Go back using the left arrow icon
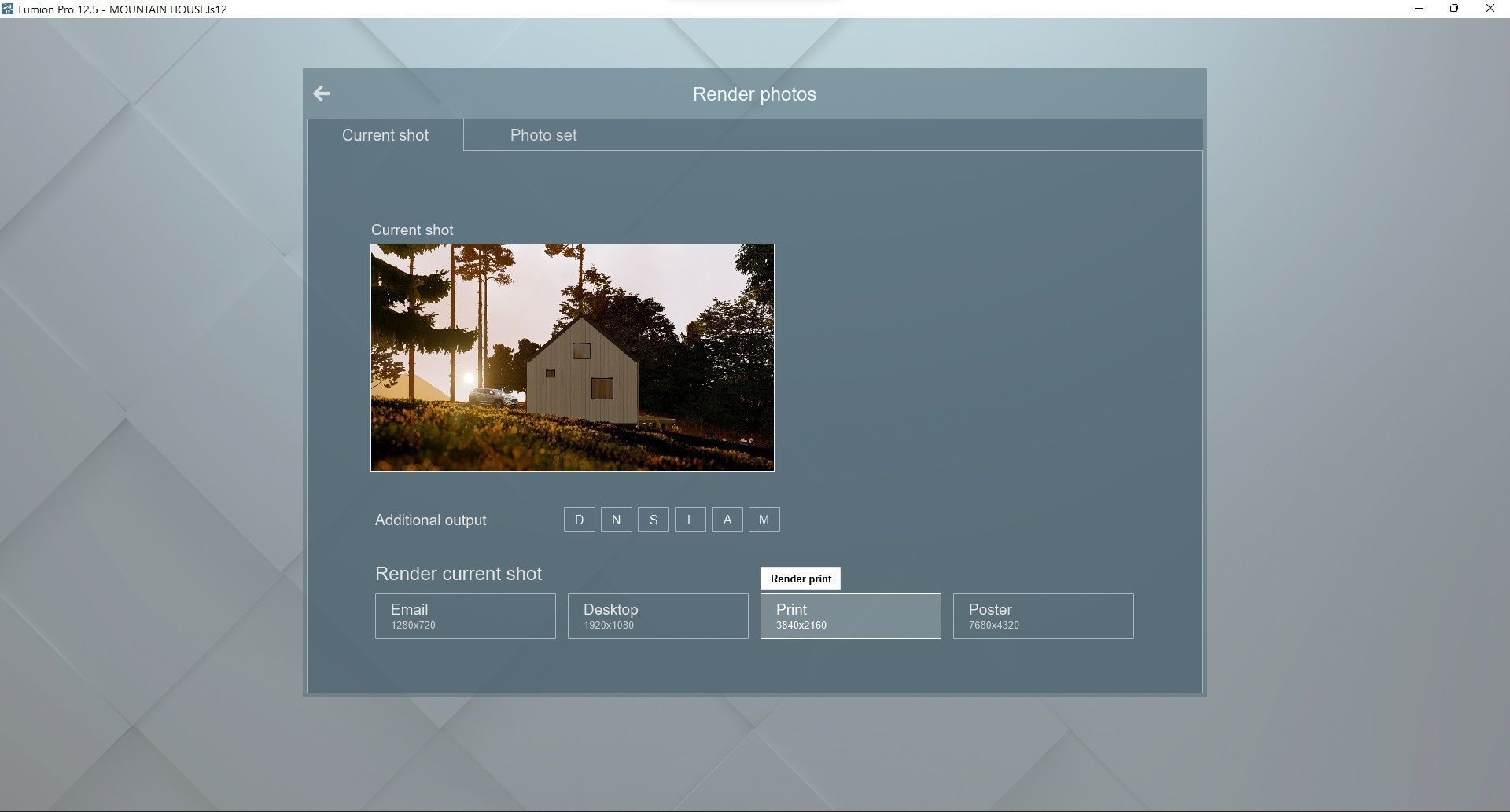 (x=322, y=94)
